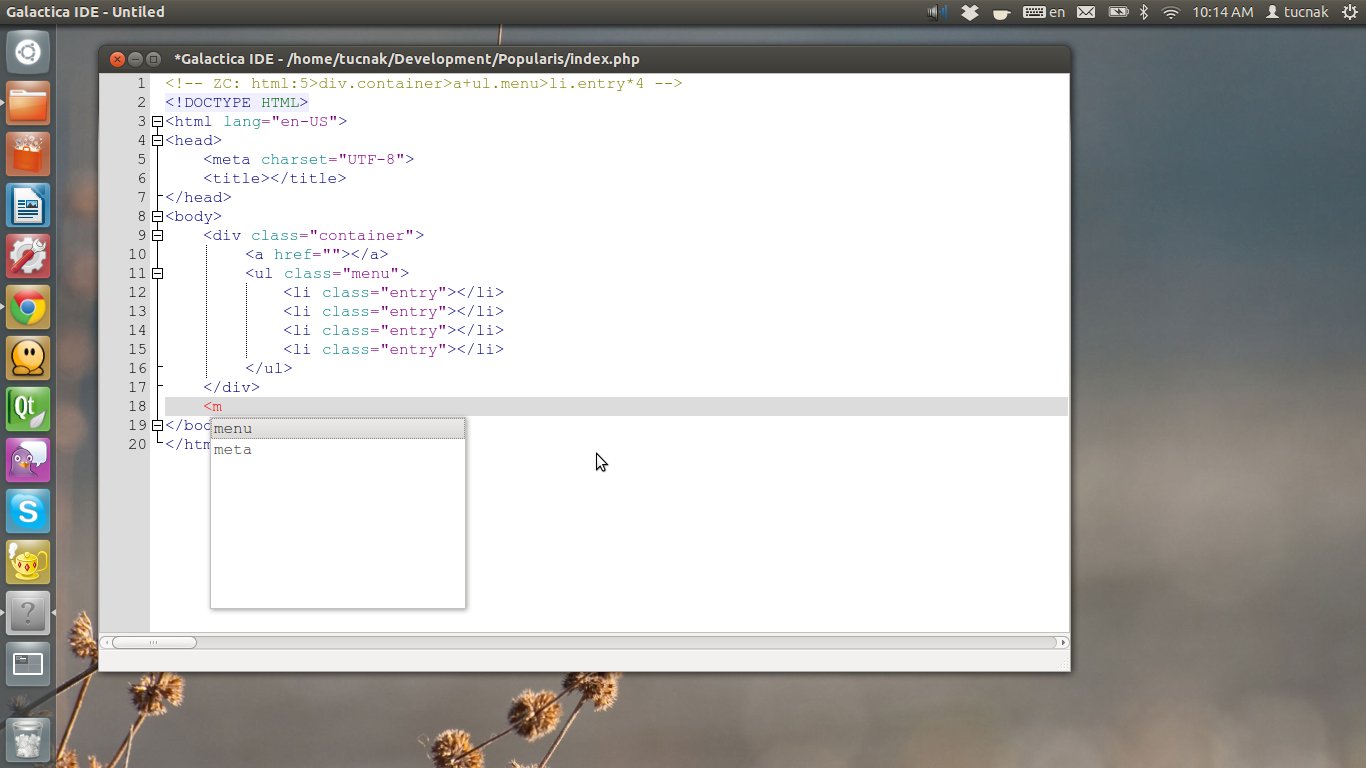The image size is (1366, 768).
Task: Click the <!DOCTYPE HTML> declaration
Action: coord(237,103)
